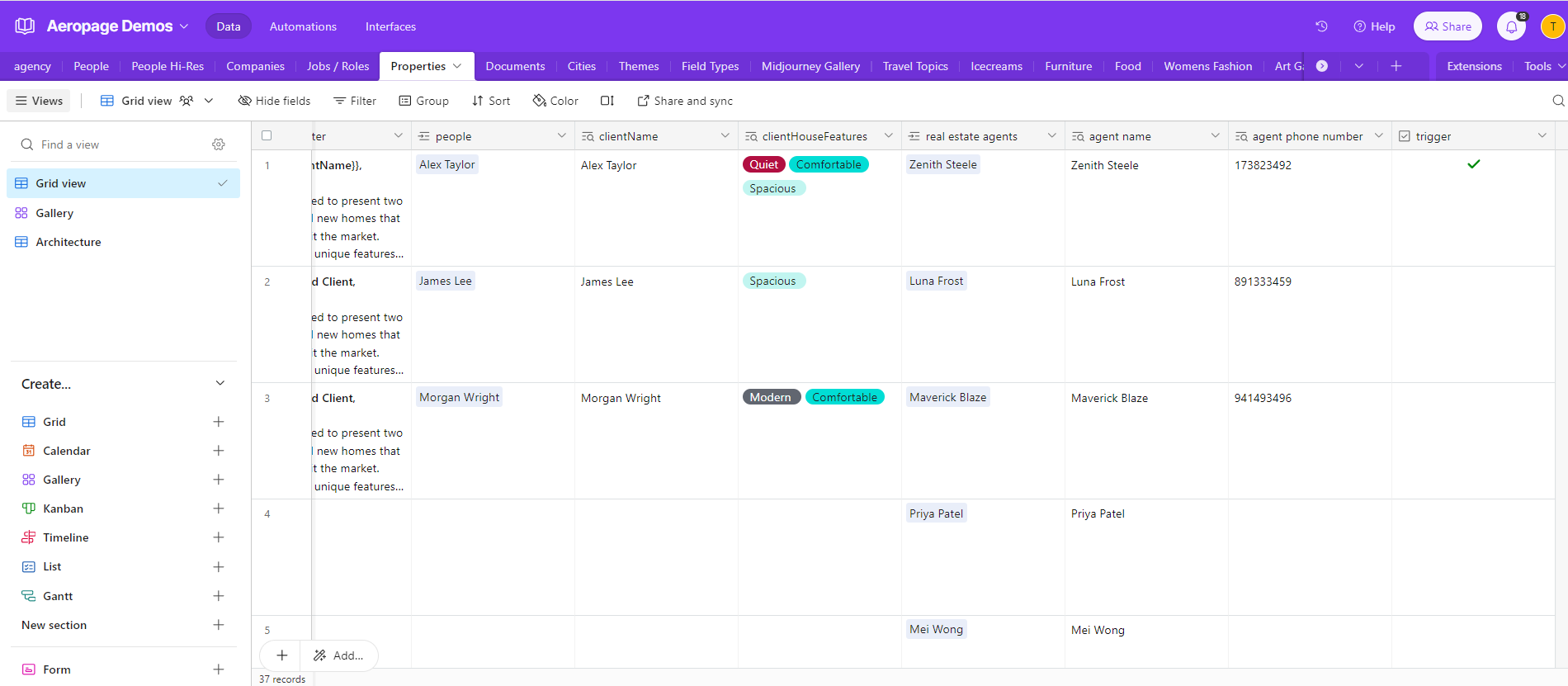The image size is (1568, 686).
Task: Select the Architecture view in sidebar
Action: click(123, 242)
